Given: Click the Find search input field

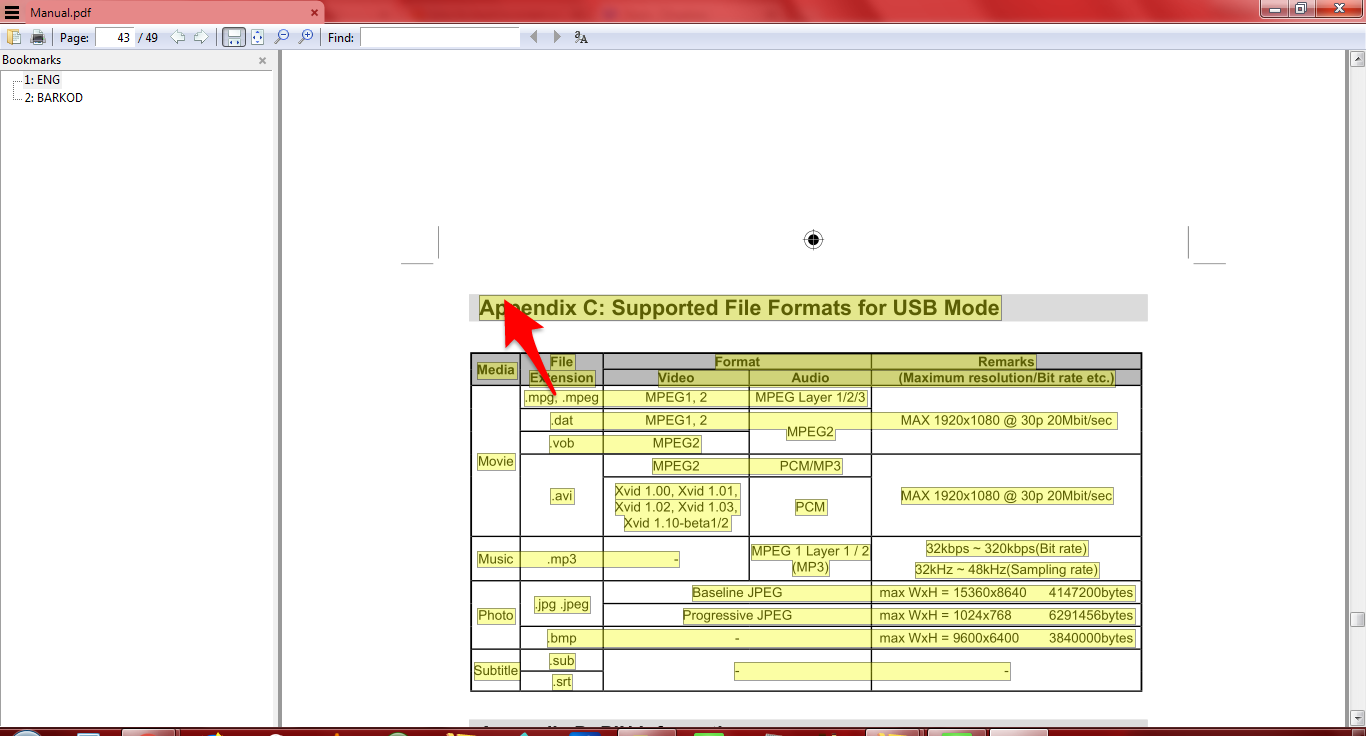Looking at the screenshot, I should tap(440, 37).
